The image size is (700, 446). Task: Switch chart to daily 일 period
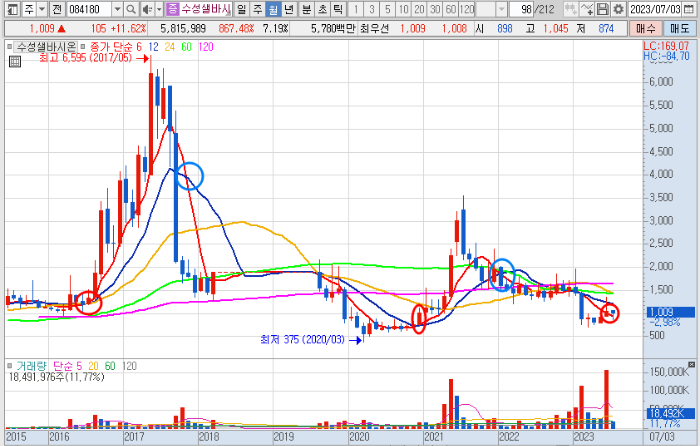click(241, 9)
